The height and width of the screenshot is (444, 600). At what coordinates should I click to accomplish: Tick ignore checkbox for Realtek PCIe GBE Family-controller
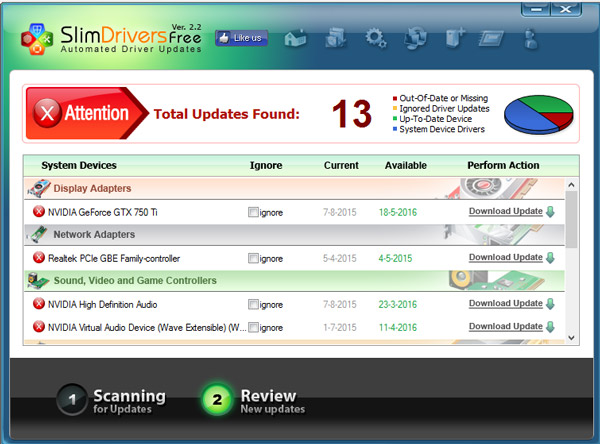253,258
